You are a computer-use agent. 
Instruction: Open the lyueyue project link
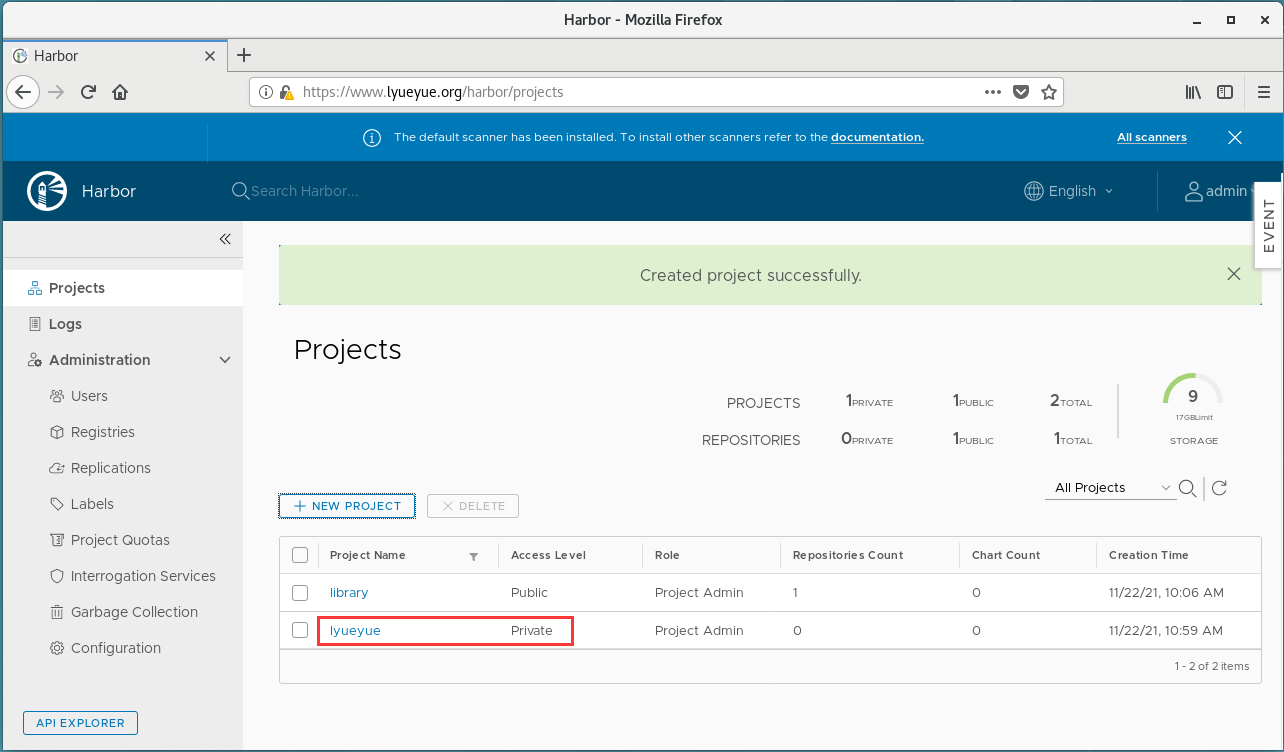pyautogui.click(x=355, y=631)
